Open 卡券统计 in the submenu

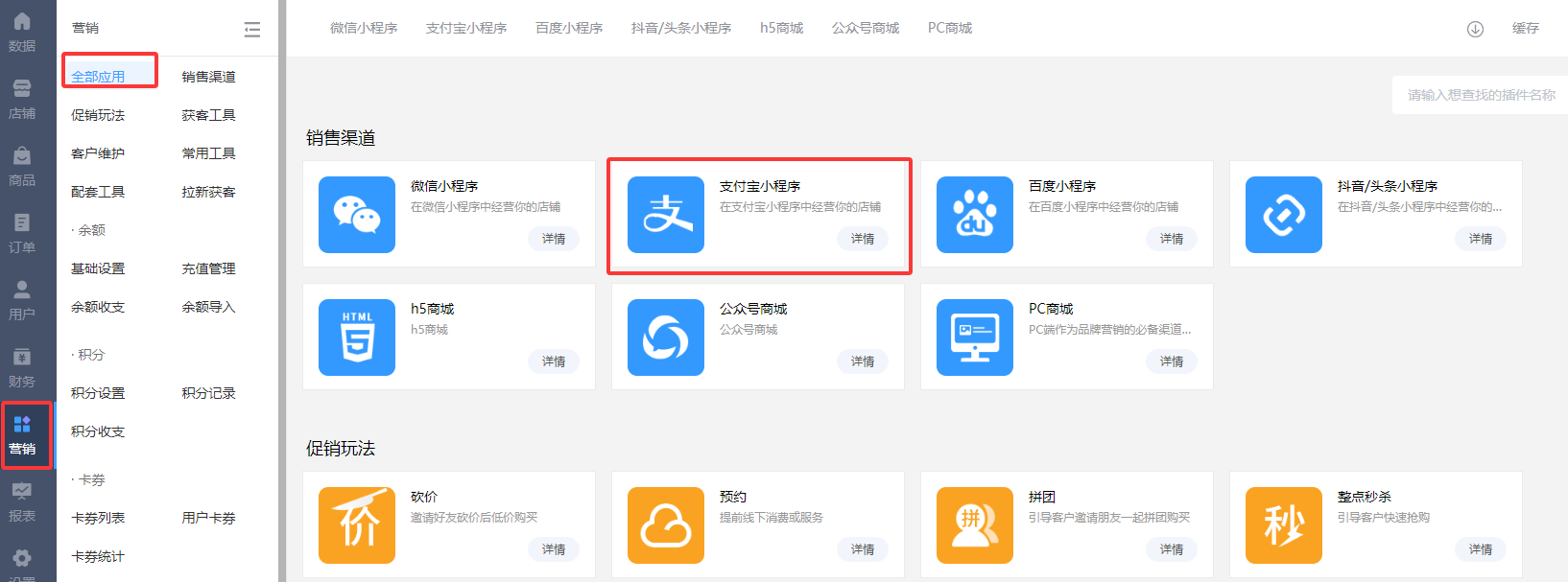click(x=98, y=556)
